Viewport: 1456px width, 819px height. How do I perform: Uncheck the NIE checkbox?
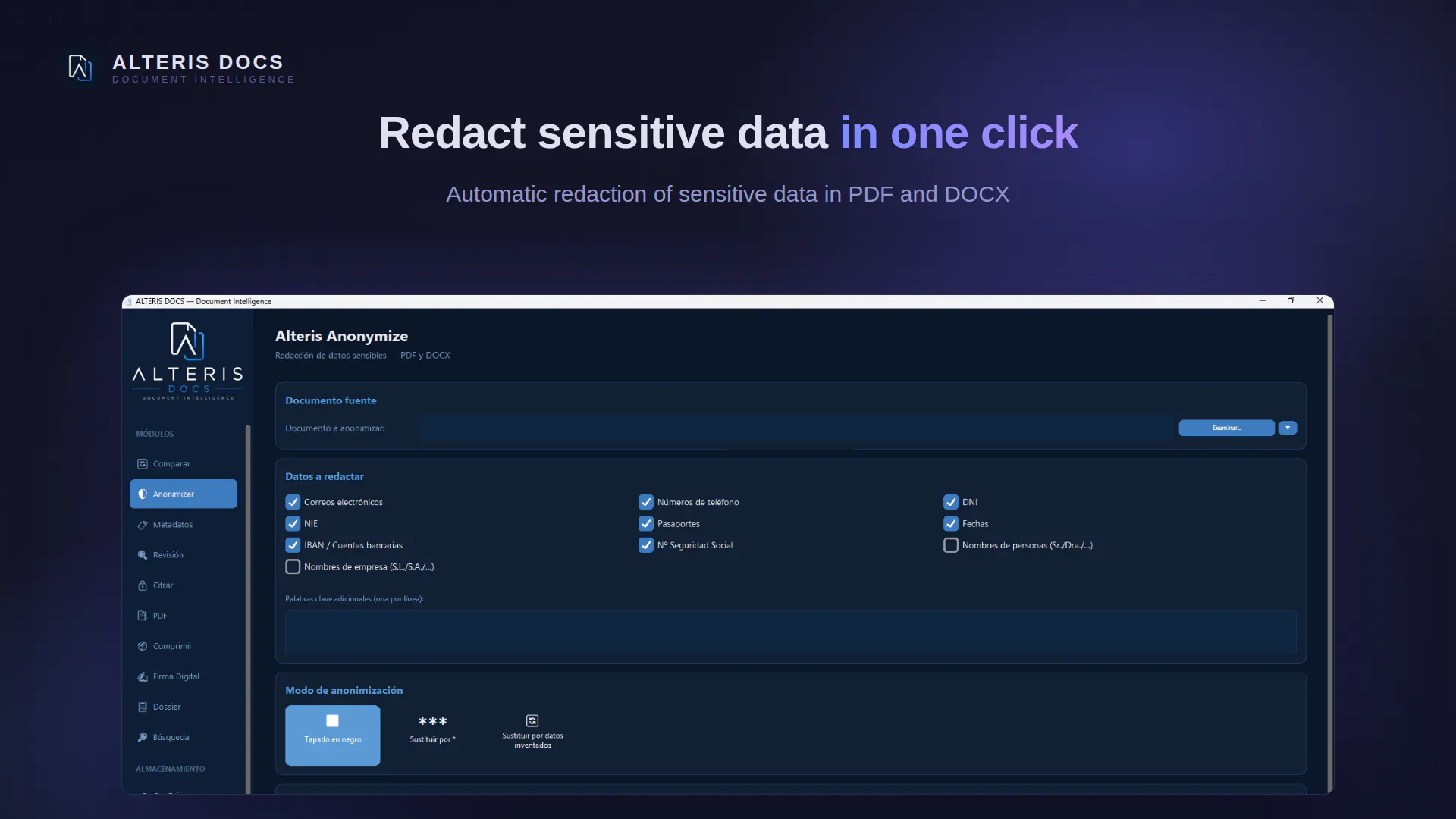tap(293, 524)
